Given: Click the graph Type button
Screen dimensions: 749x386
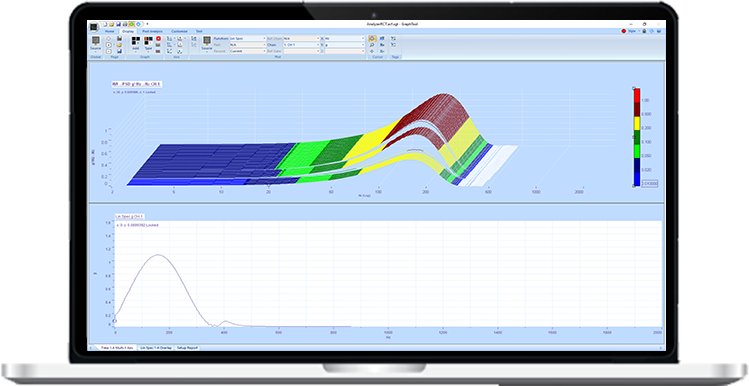Looking at the screenshot, I should click(148, 43).
